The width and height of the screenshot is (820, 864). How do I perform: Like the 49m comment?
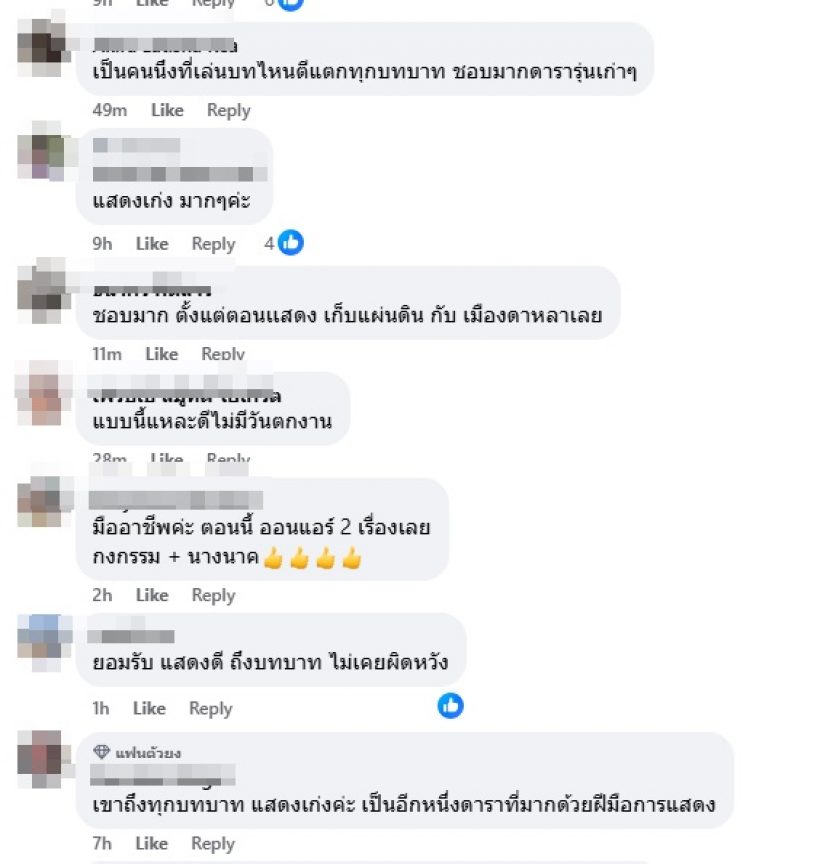[x=167, y=110]
